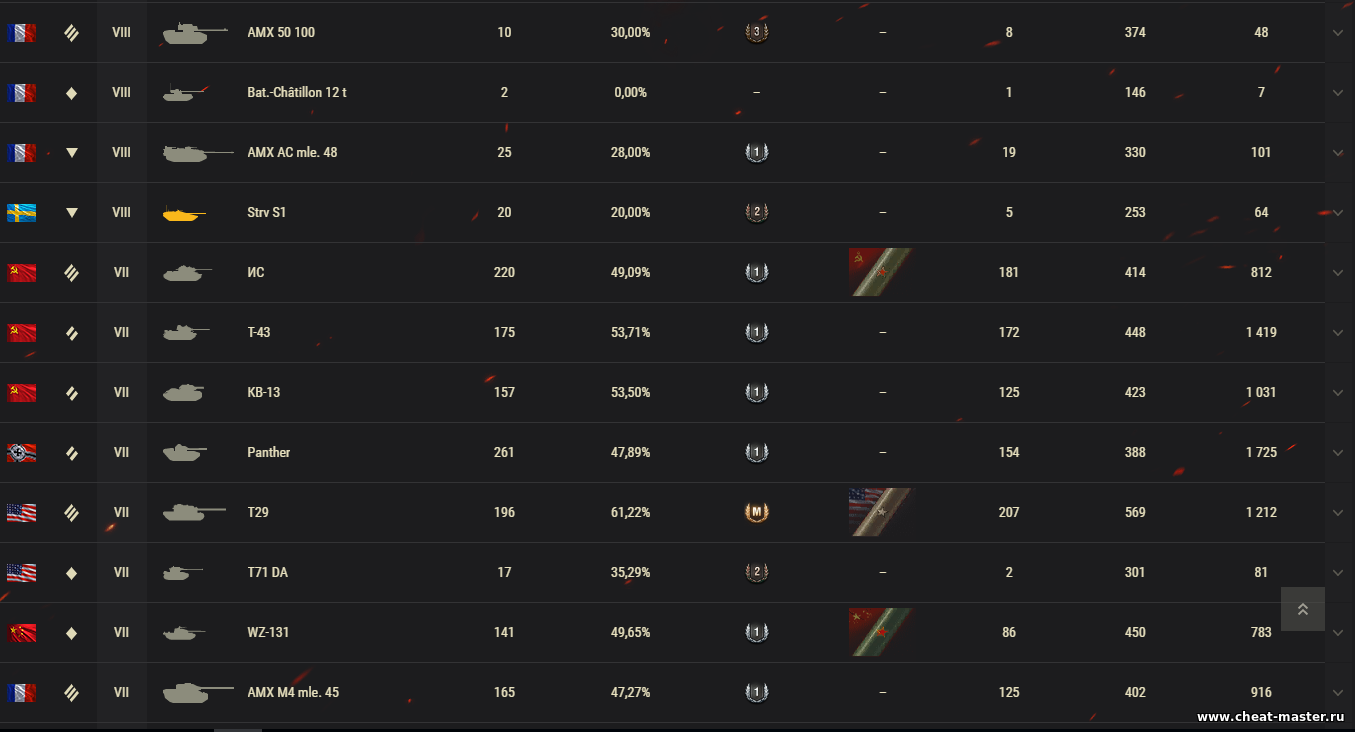
Task: Open the КВ-13 vehicle name link
Action: point(264,393)
